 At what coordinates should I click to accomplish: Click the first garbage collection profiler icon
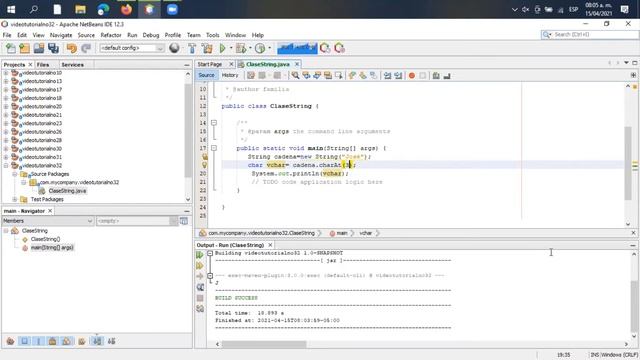click(325, 48)
